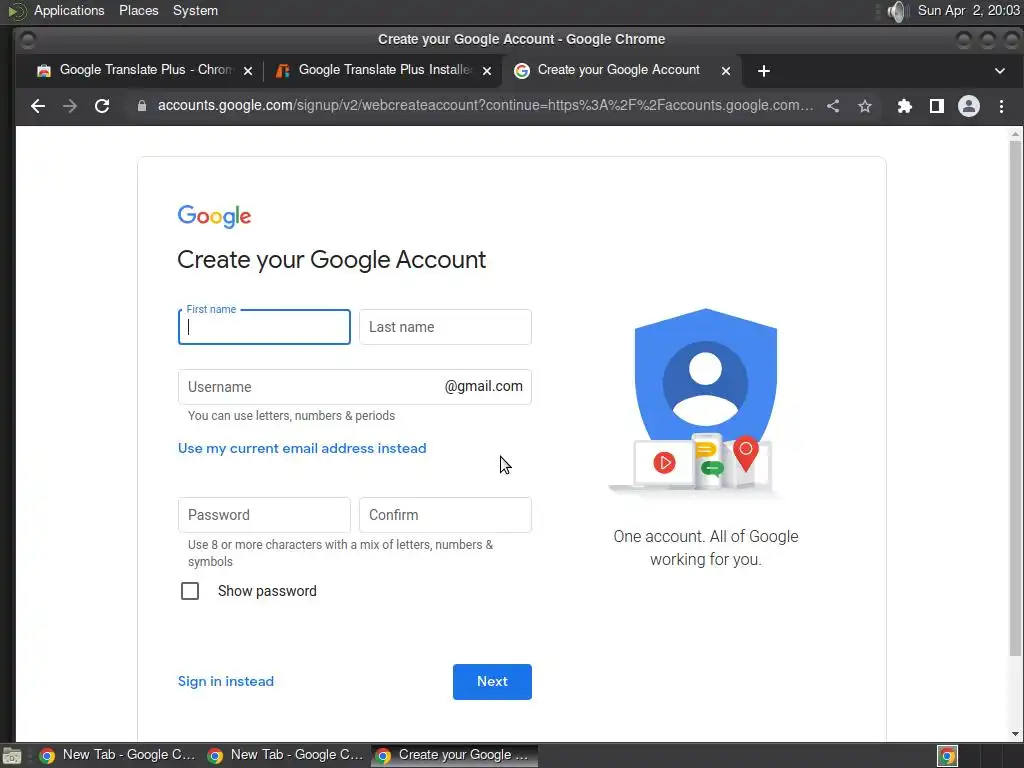Close the Create your Google Account tab

pyautogui.click(x=726, y=71)
